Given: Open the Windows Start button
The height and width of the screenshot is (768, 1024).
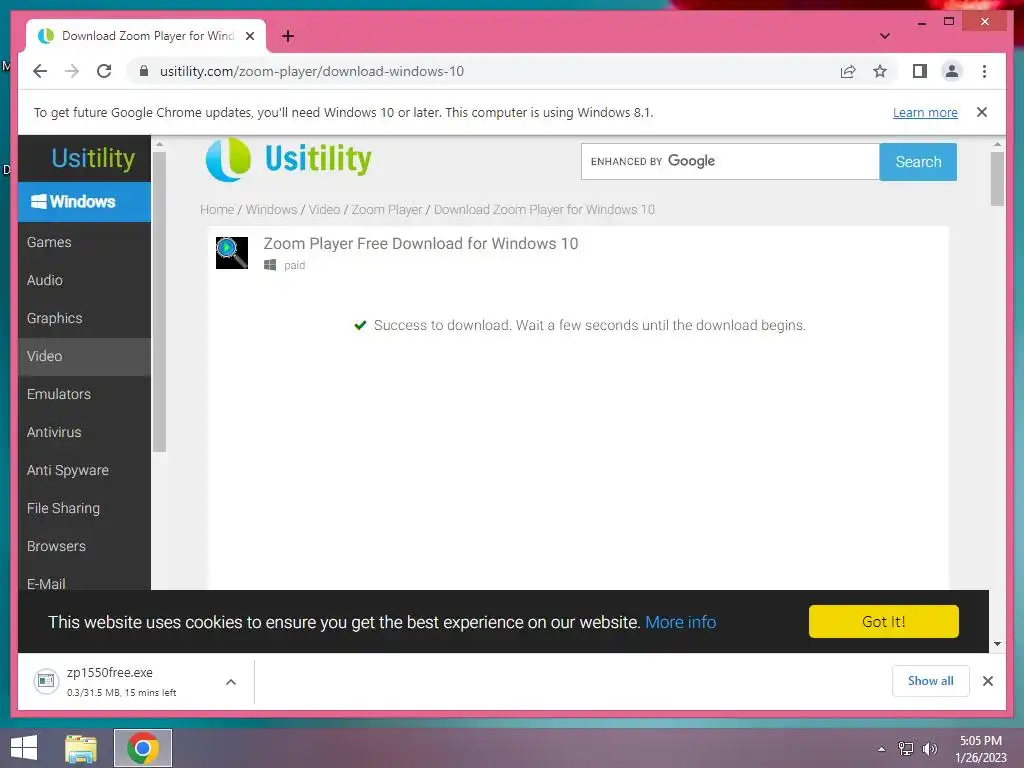Looking at the screenshot, I should click(x=24, y=748).
